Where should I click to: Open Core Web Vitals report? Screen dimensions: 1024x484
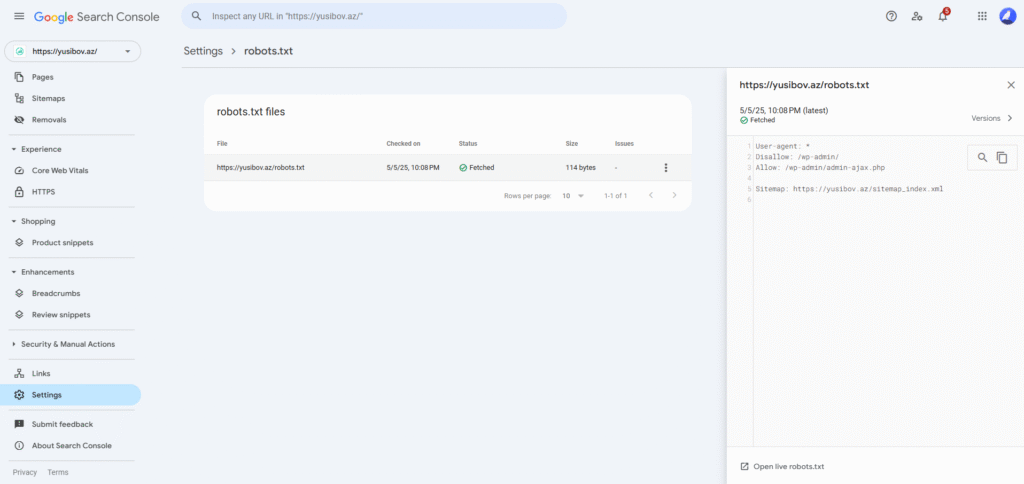[x=60, y=170]
